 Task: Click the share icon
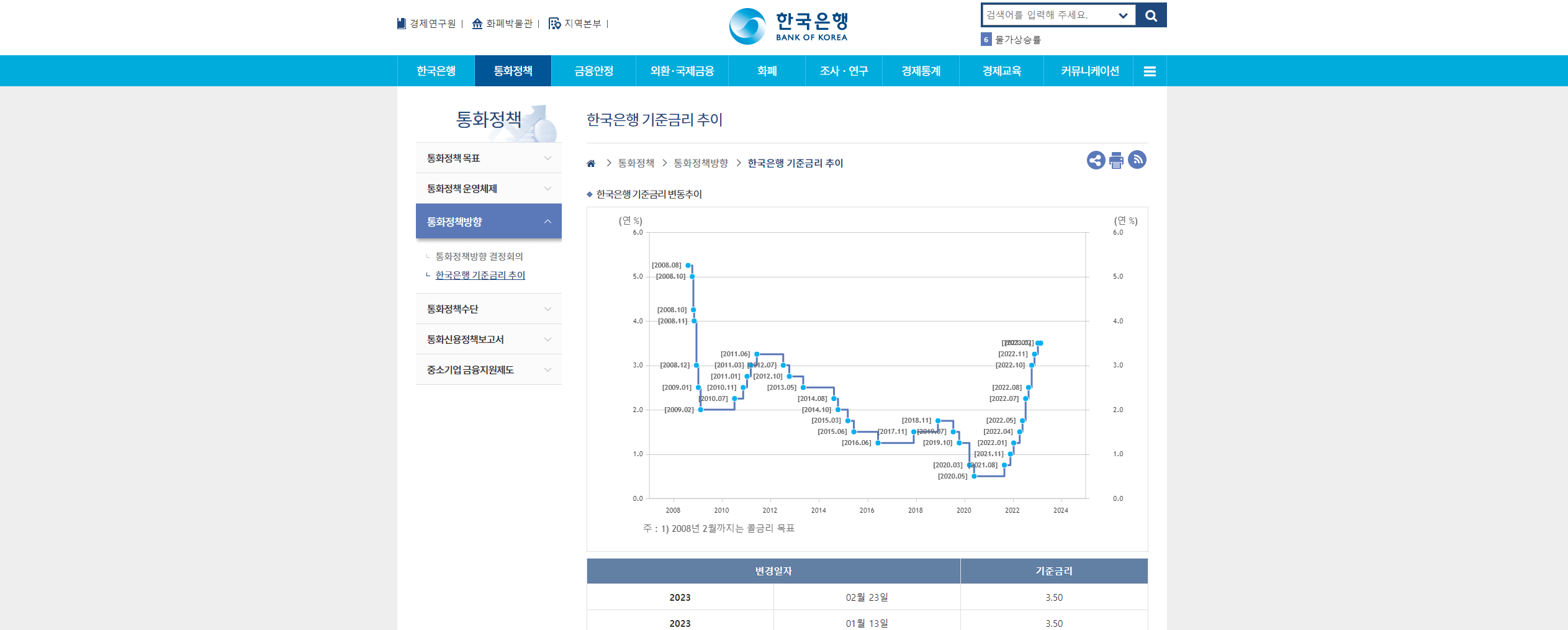pyautogui.click(x=1096, y=160)
